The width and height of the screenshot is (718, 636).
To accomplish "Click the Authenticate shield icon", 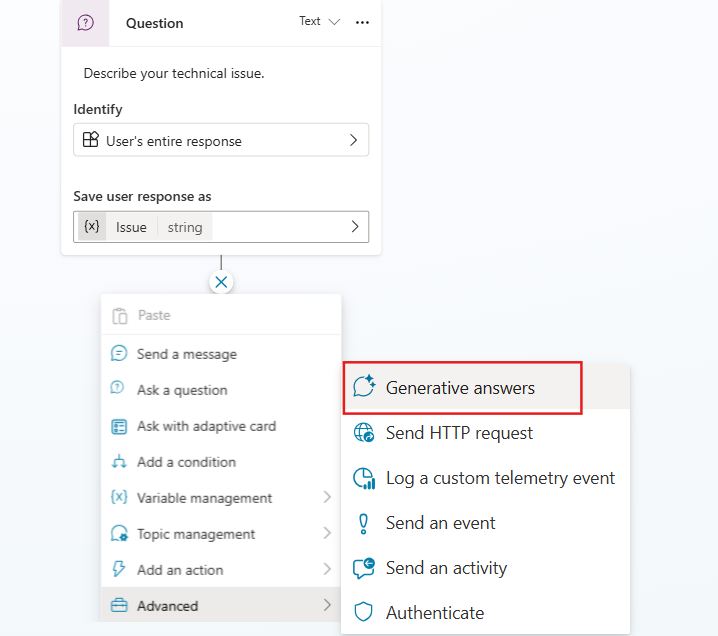I will pos(364,612).
